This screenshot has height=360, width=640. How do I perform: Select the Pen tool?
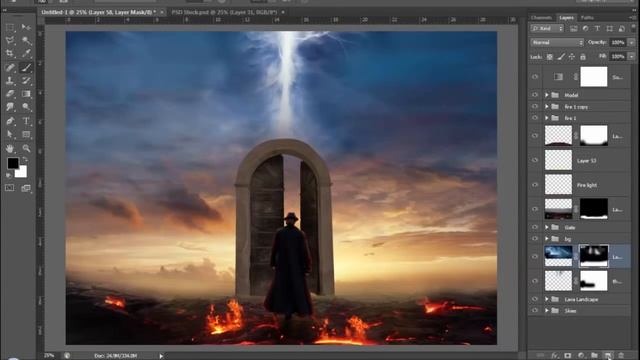(x=10, y=121)
